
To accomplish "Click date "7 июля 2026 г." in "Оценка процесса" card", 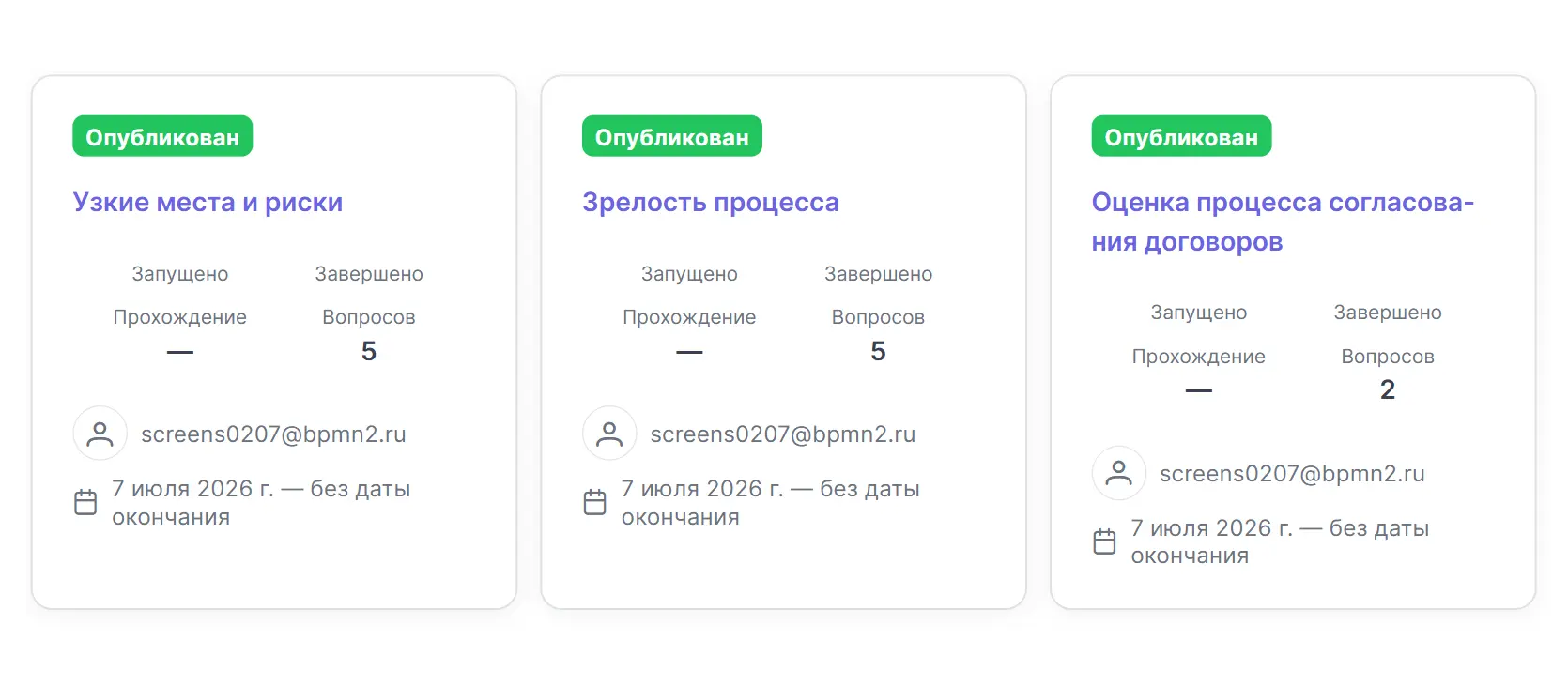I will coord(1211,528).
